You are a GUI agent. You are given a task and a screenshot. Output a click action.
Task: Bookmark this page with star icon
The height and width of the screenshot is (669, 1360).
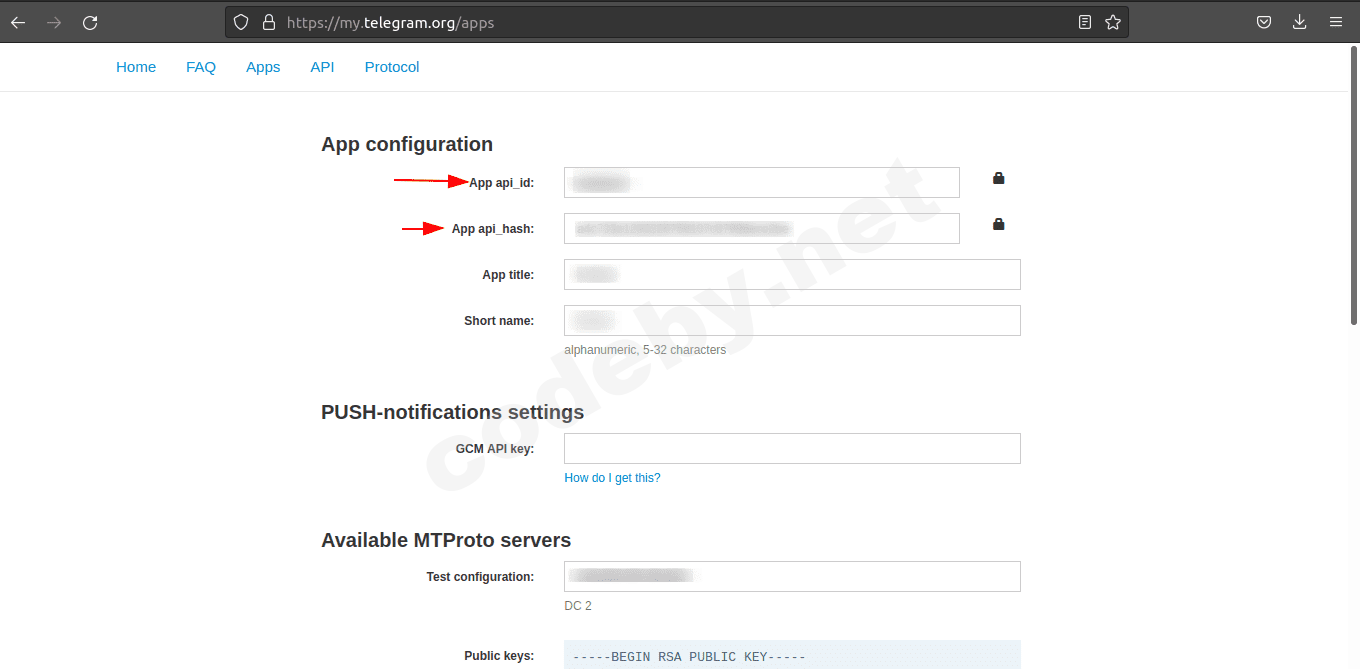click(1113, 22)
